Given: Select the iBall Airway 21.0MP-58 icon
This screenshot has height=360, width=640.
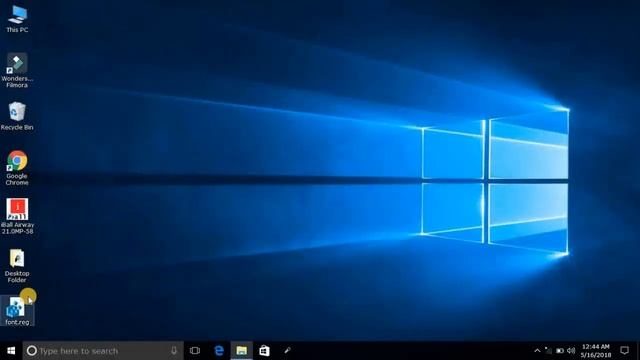Looking at the screenshot, I should click(17, 216).
